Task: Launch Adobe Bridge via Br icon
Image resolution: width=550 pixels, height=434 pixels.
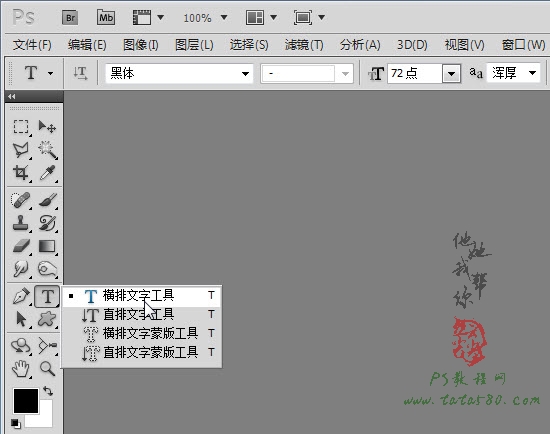Action: point(70,18)
